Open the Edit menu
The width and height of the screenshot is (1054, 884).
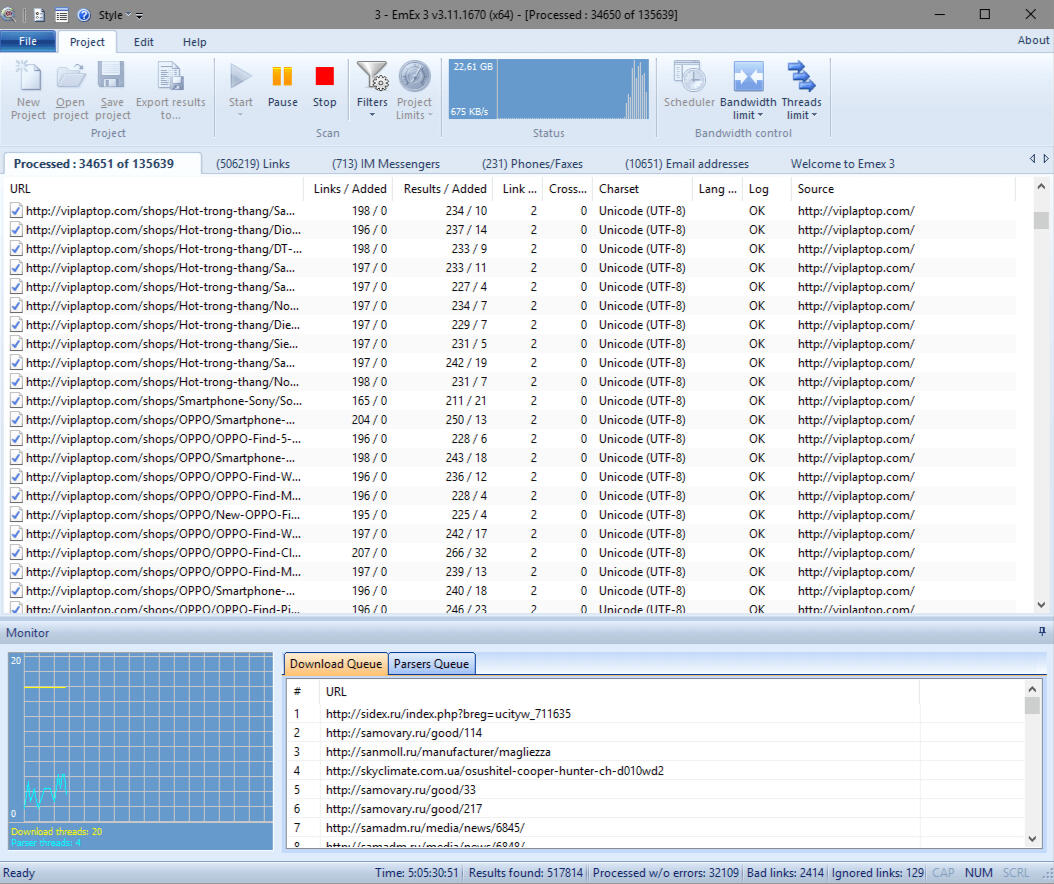click(x=143, y=41)
